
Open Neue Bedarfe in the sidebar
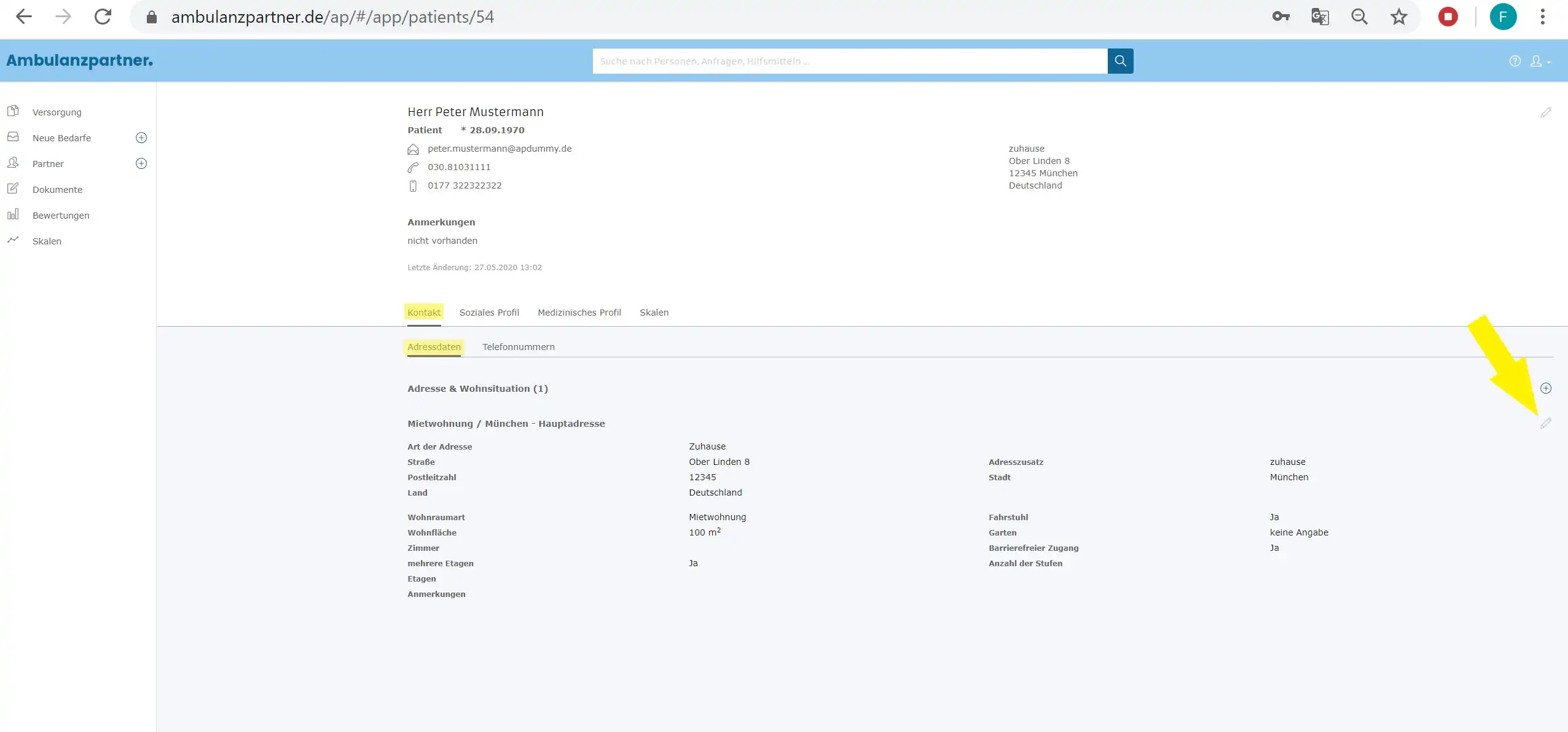pos(61,138)
